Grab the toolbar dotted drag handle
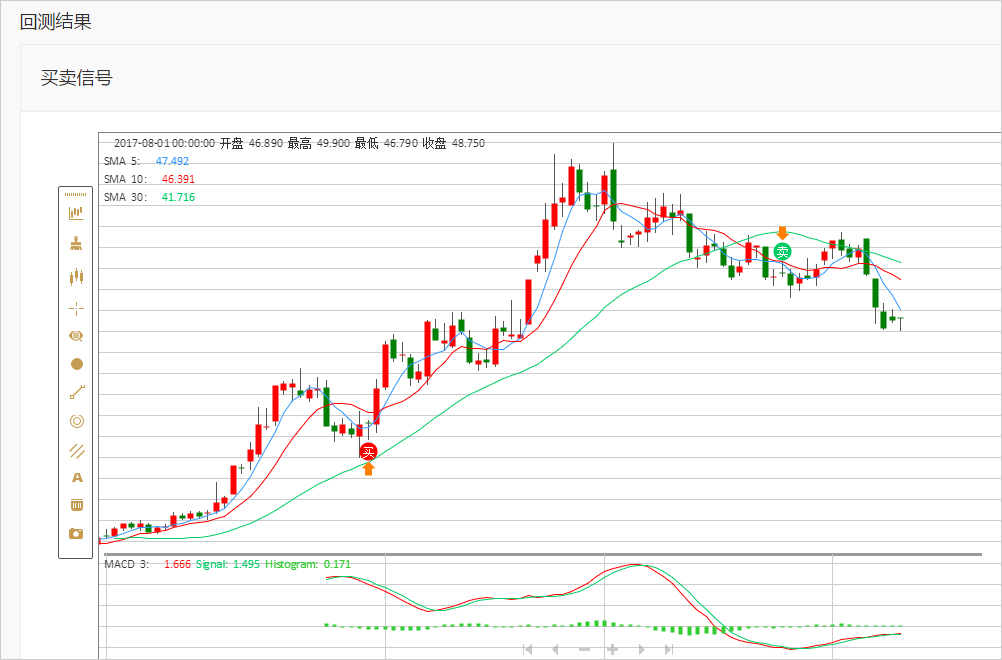This screenshot has width=1002, height=660. [x=75, y=194]
